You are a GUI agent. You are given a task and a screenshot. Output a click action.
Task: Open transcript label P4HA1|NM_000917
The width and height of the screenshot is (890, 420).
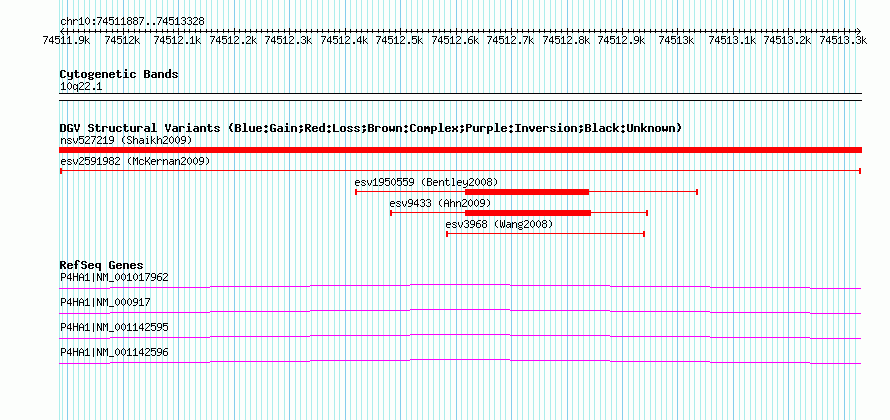pos(105,303)
